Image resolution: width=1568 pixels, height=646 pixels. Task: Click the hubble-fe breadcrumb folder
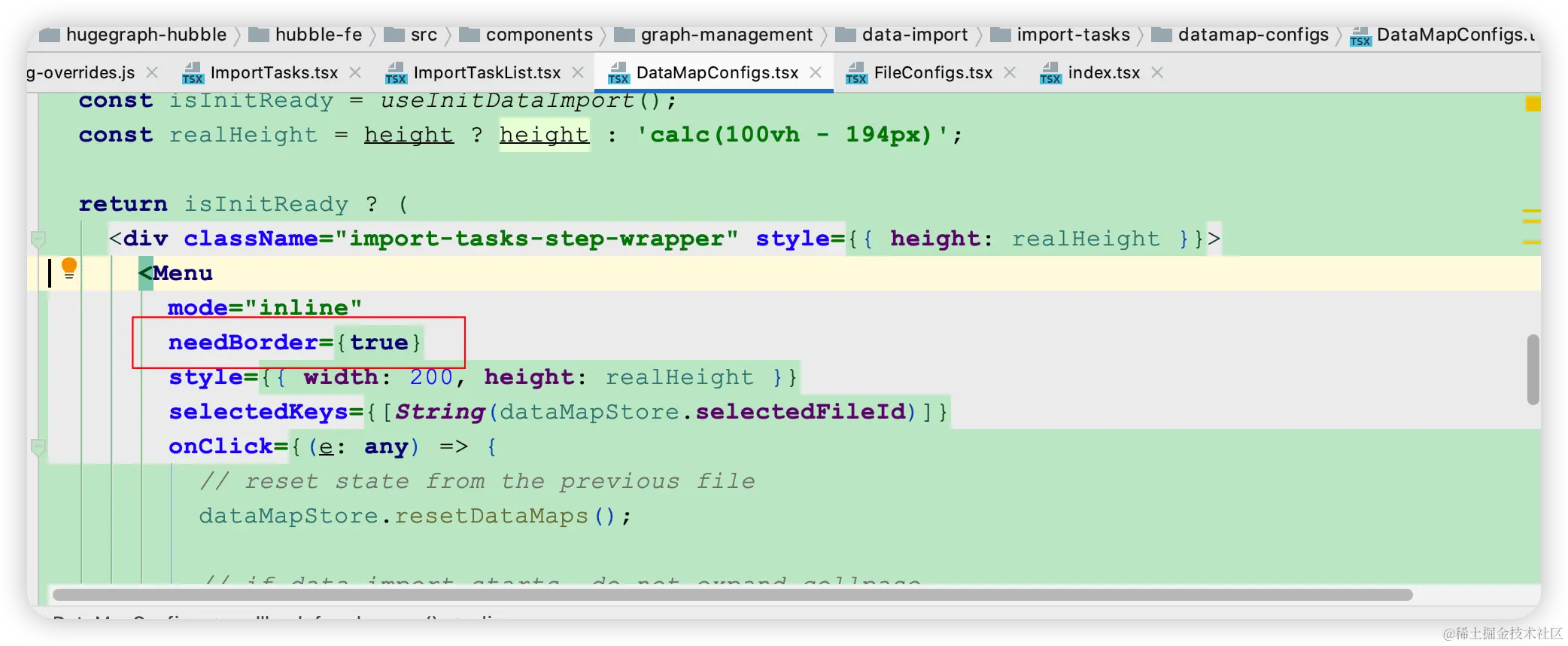(305, 35)
